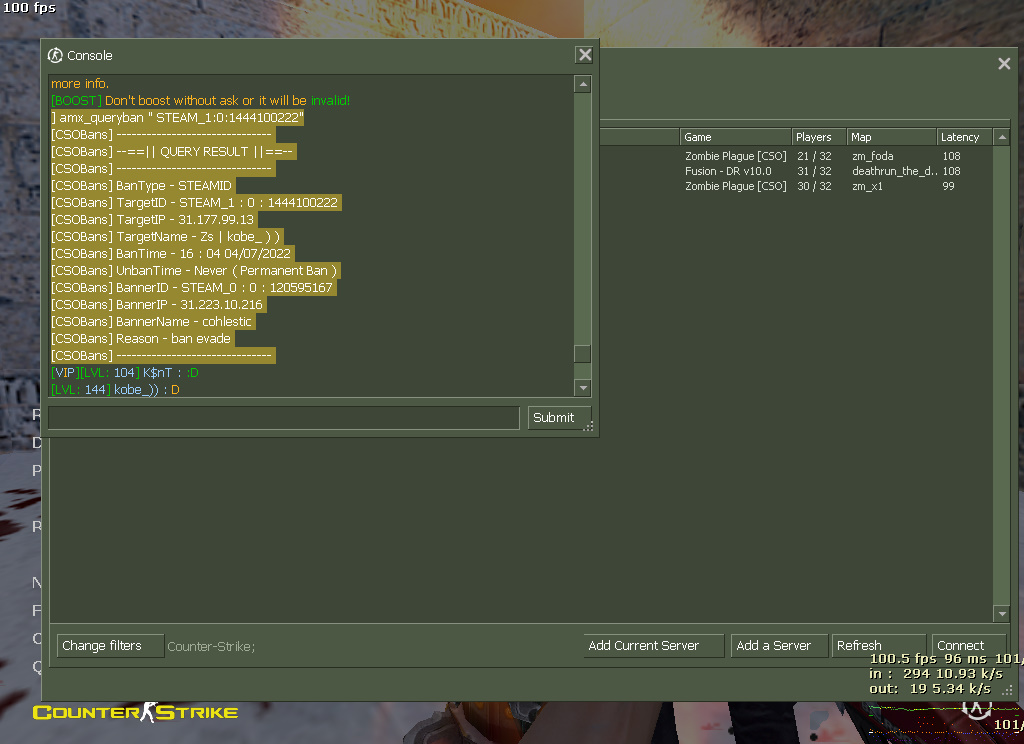Click the Counter-Strike logo
The height and width of the screenshot is (744, 1024).
(x=135, y=712)
